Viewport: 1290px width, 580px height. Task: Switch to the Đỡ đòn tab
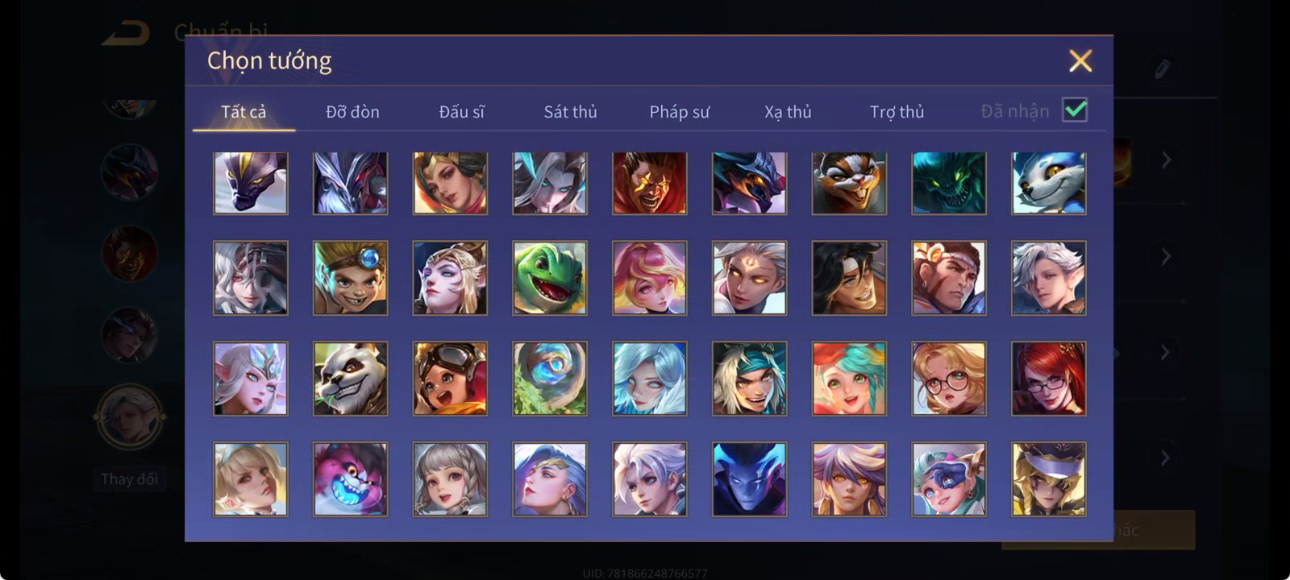tap(353, 112)
